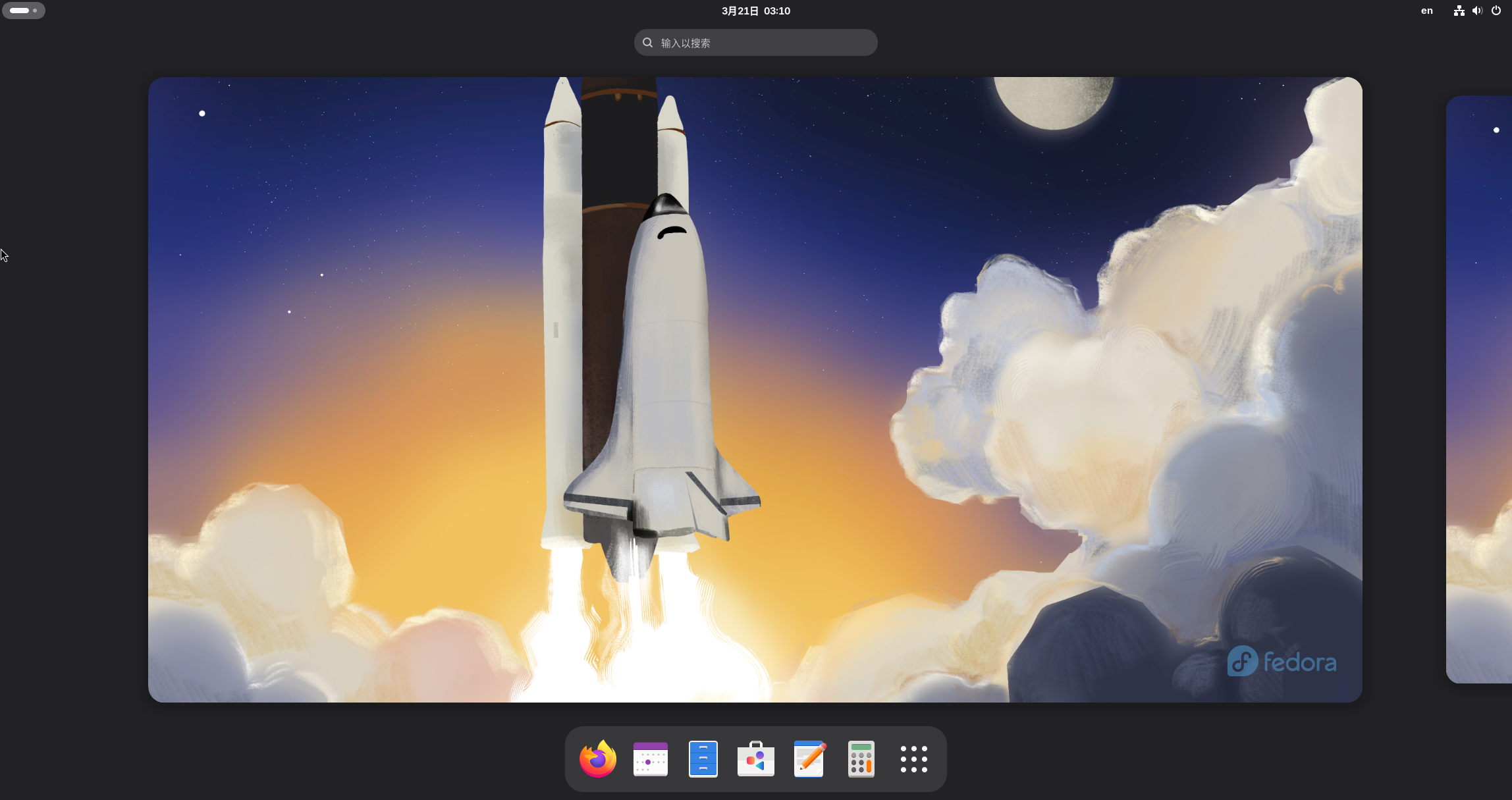Open the Software shopping bag icon
The height and width of the screenshot is (800, 1512).
[x=755, y=759]
